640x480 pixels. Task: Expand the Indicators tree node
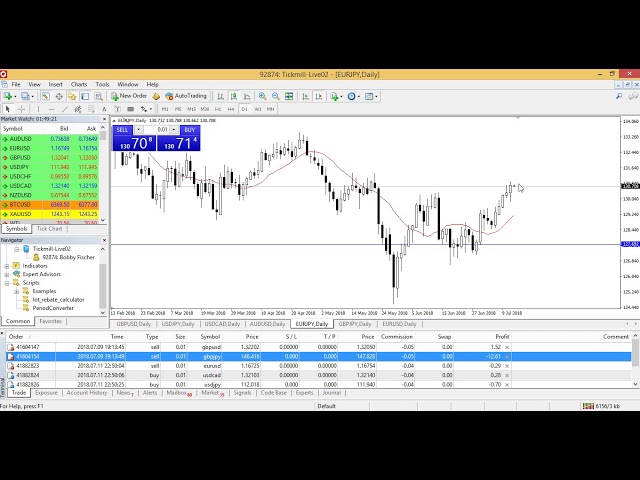coord(6,265)
